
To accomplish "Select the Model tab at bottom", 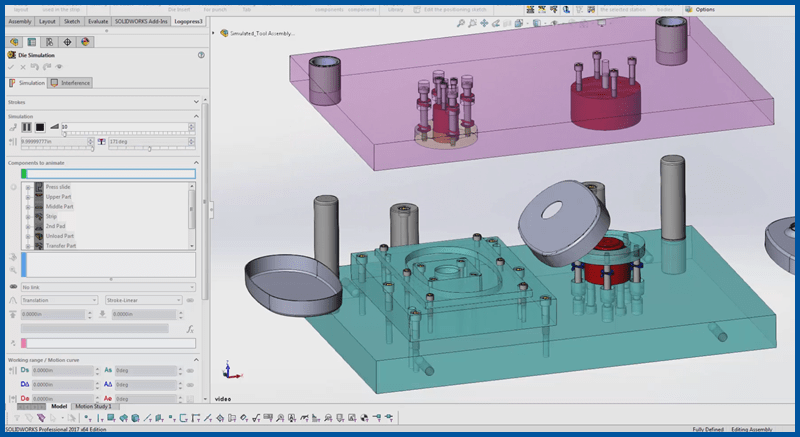I will point(59,406).
